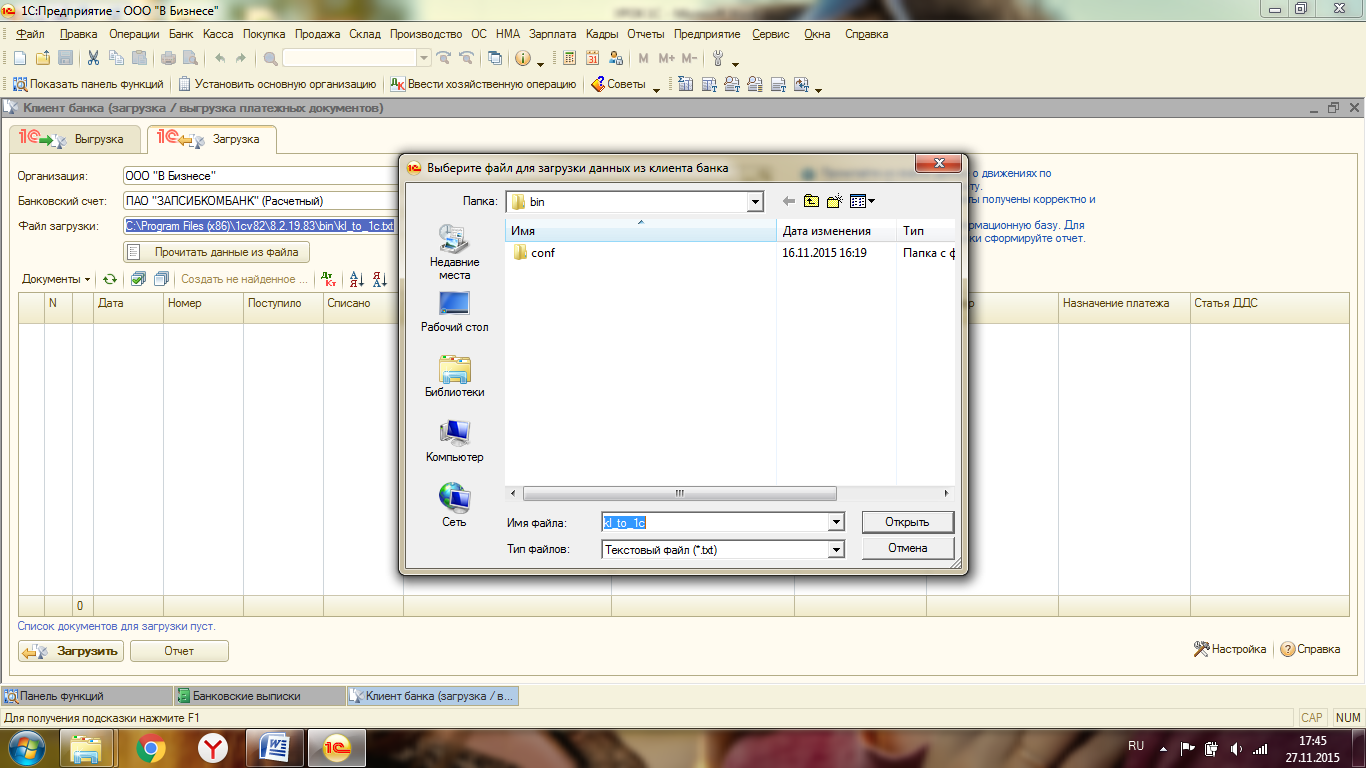Image resolution: width=1366 pixels, height=768 pixels.
Task: Click the Undo arrow icon
Action: [x=220, y=58]
